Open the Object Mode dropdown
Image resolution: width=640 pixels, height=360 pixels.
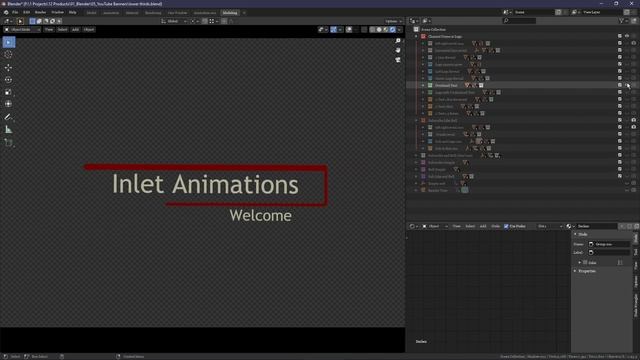(x=22, y=29)
